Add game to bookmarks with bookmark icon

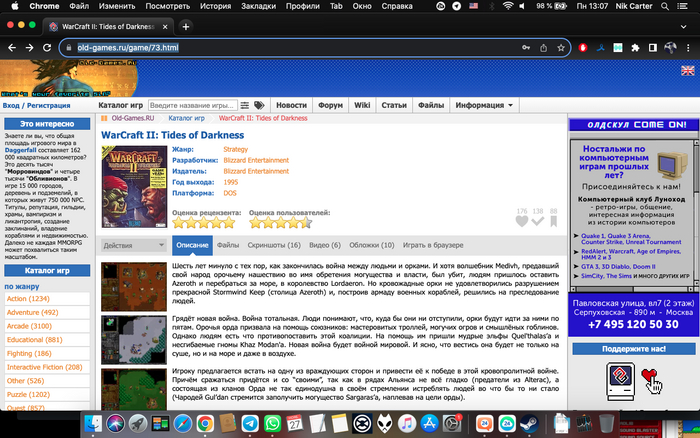point(554,221)
